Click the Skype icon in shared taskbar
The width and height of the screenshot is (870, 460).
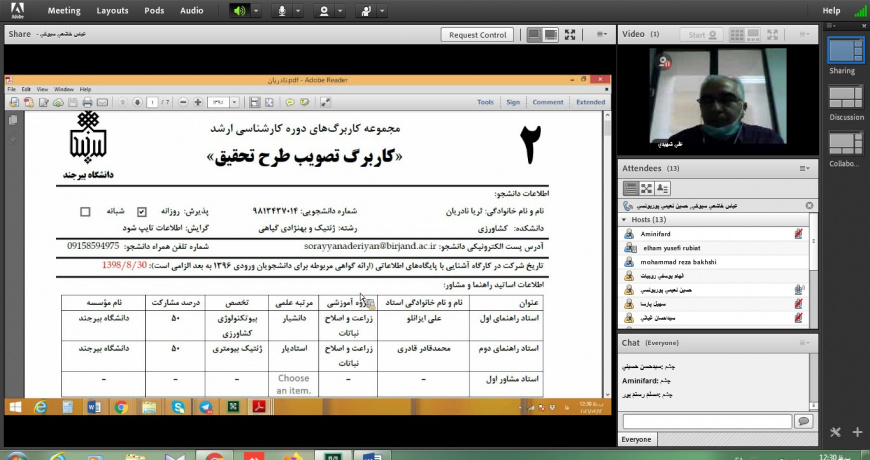[x=178, y=407]
